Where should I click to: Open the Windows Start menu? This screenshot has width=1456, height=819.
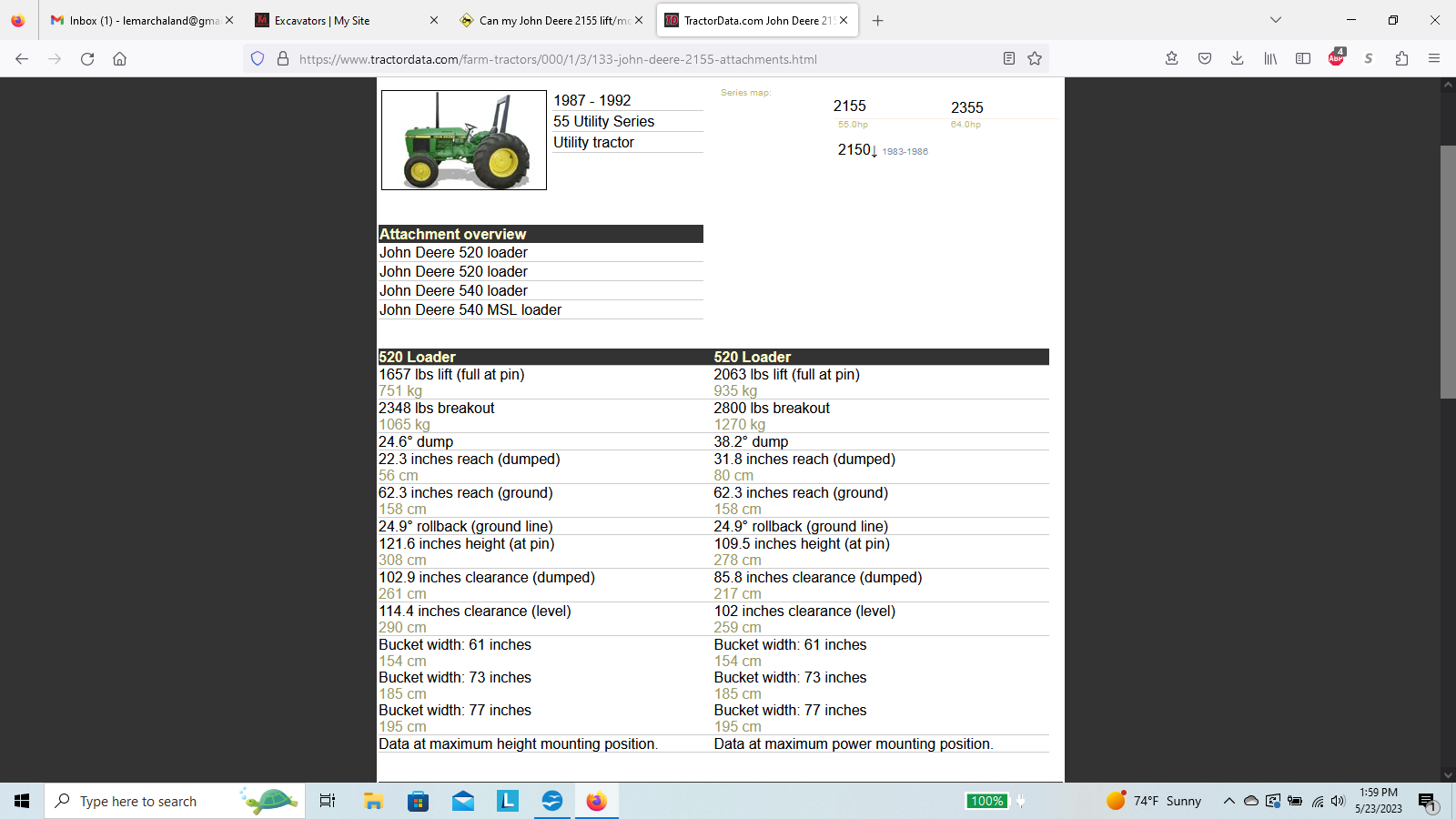[22, 801]
